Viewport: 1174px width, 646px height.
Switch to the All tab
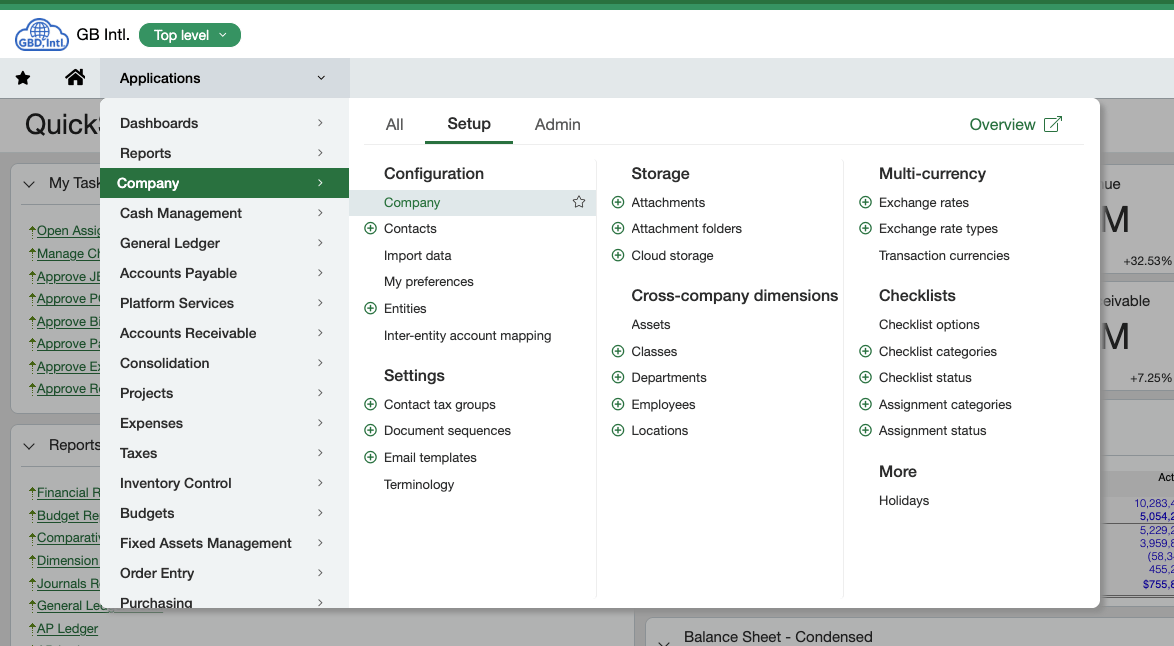(395, 124)
